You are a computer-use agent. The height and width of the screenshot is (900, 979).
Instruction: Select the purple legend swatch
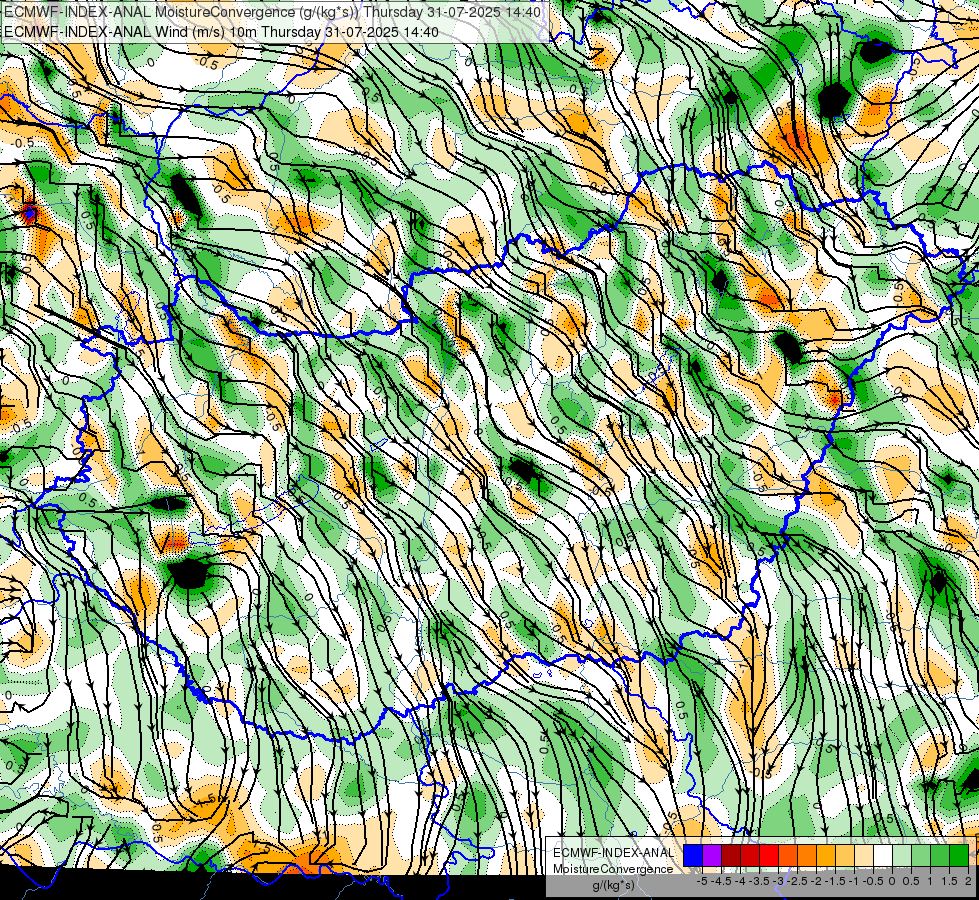pyautogui.click(x=712, y=855)
